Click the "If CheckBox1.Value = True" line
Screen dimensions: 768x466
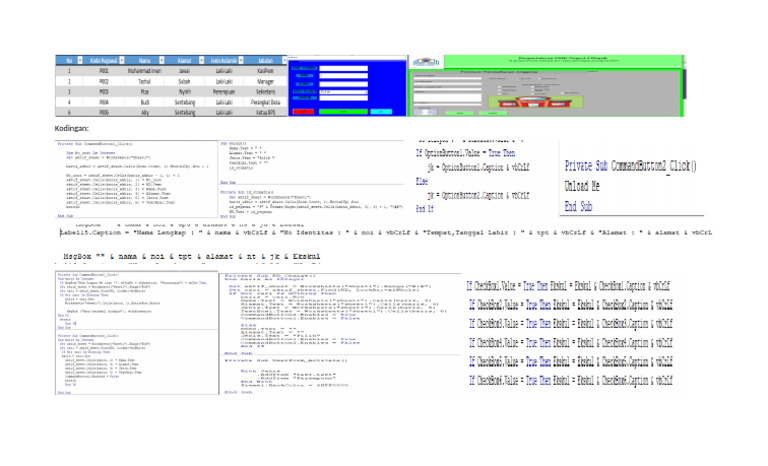(568, 286)
